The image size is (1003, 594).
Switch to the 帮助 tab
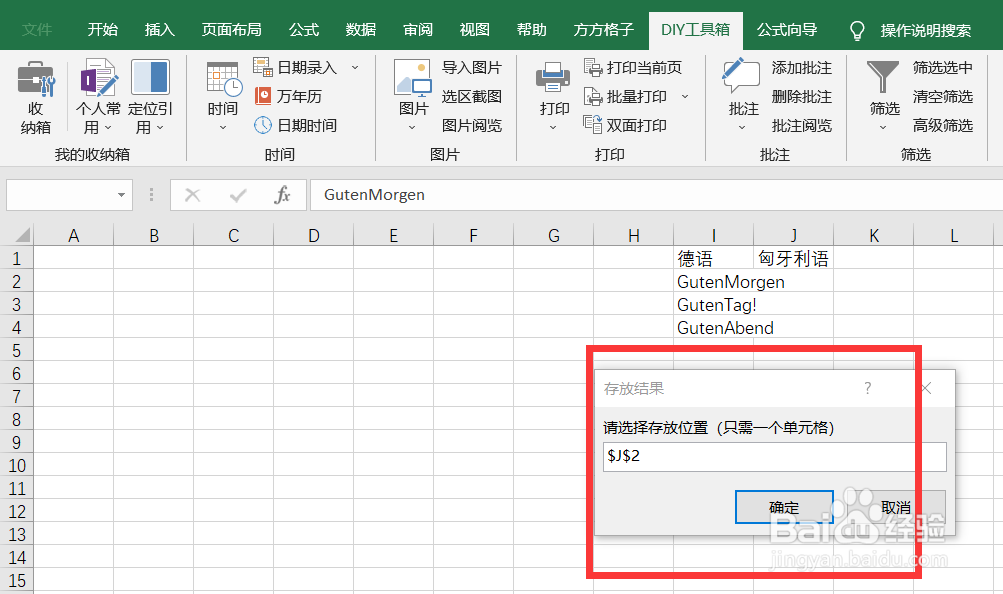point(532,29)
